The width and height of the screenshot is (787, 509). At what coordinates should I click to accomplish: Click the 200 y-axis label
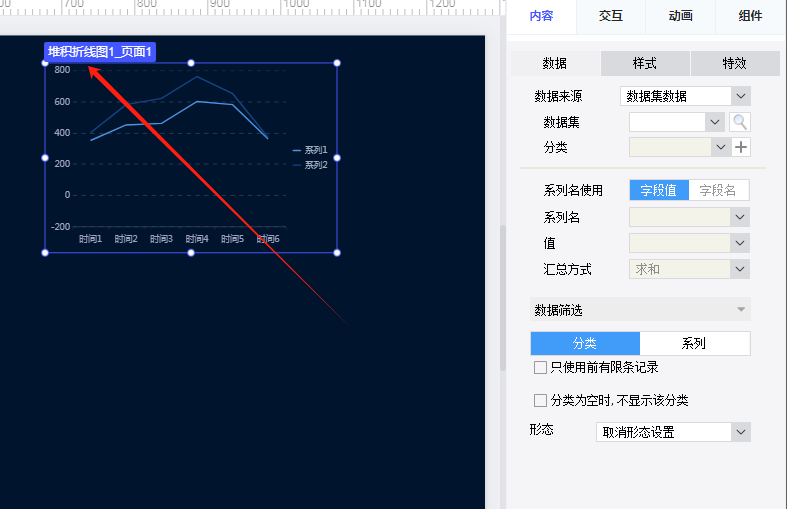[62, 164]
